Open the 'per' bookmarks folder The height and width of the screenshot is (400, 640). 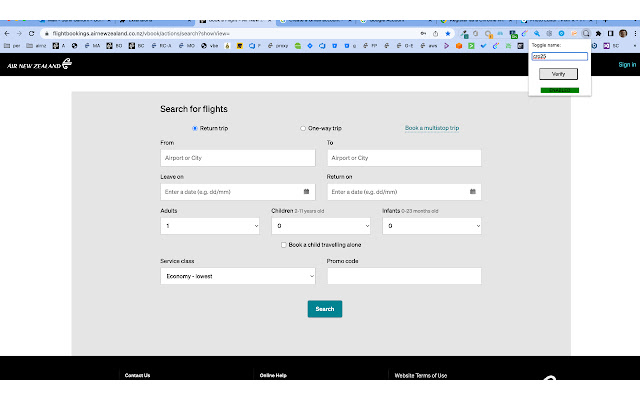[x=12, y=46]
